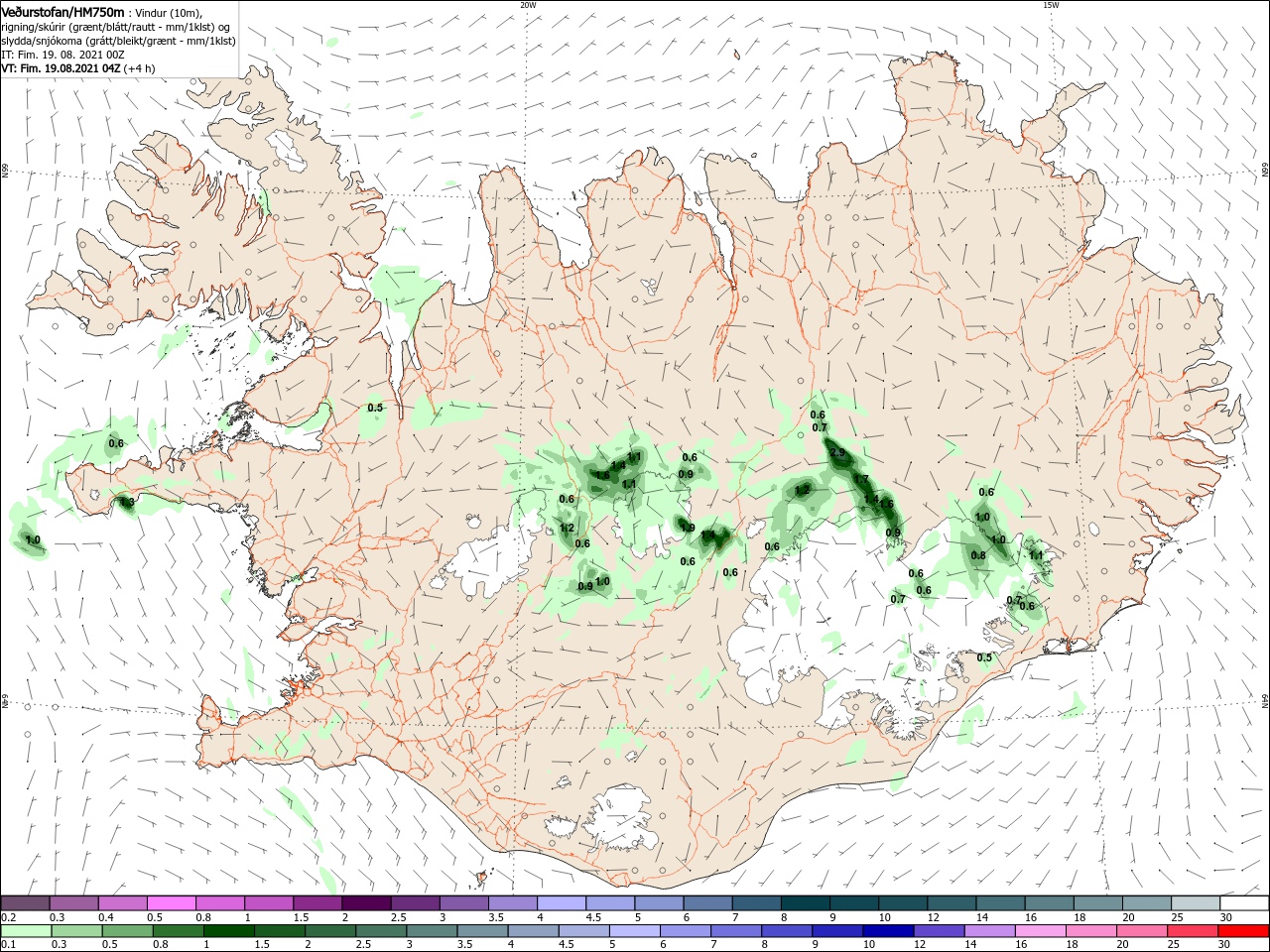Click the 'rigning/skúrir' legend description line

pos(116,27)
